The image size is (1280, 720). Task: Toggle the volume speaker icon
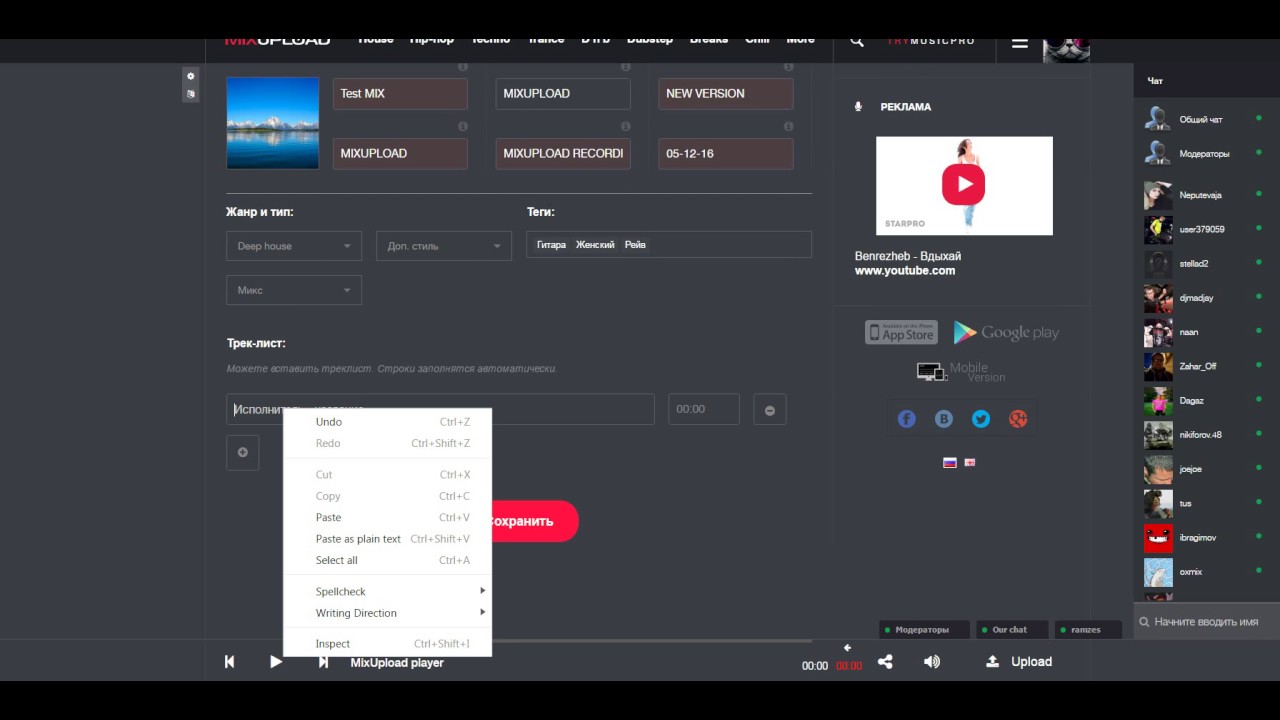click(x=932, y=662)
